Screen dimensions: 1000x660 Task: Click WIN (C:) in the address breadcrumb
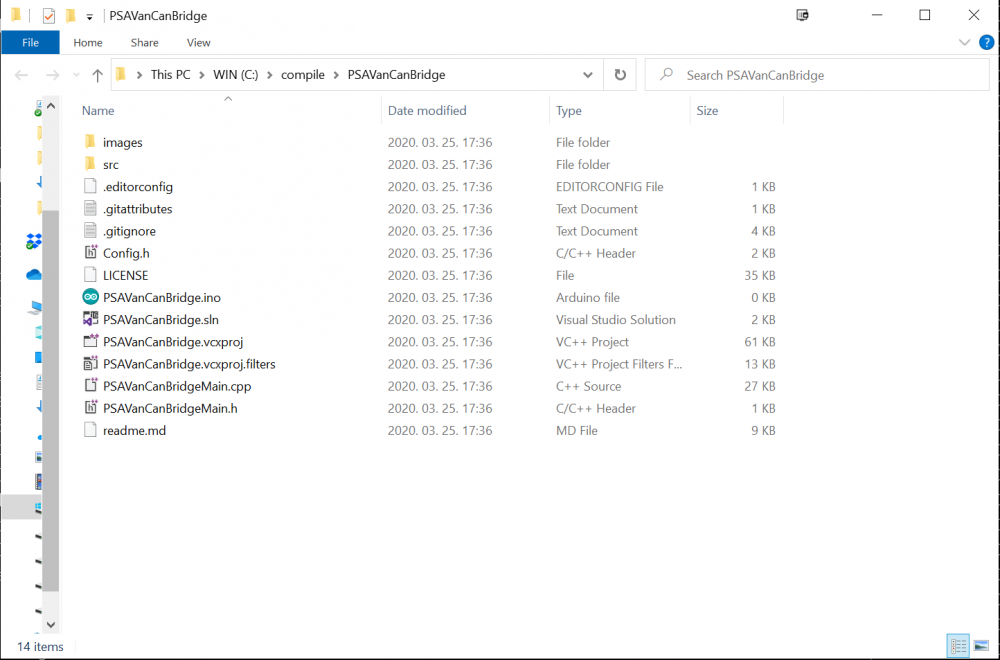[235, 75]
